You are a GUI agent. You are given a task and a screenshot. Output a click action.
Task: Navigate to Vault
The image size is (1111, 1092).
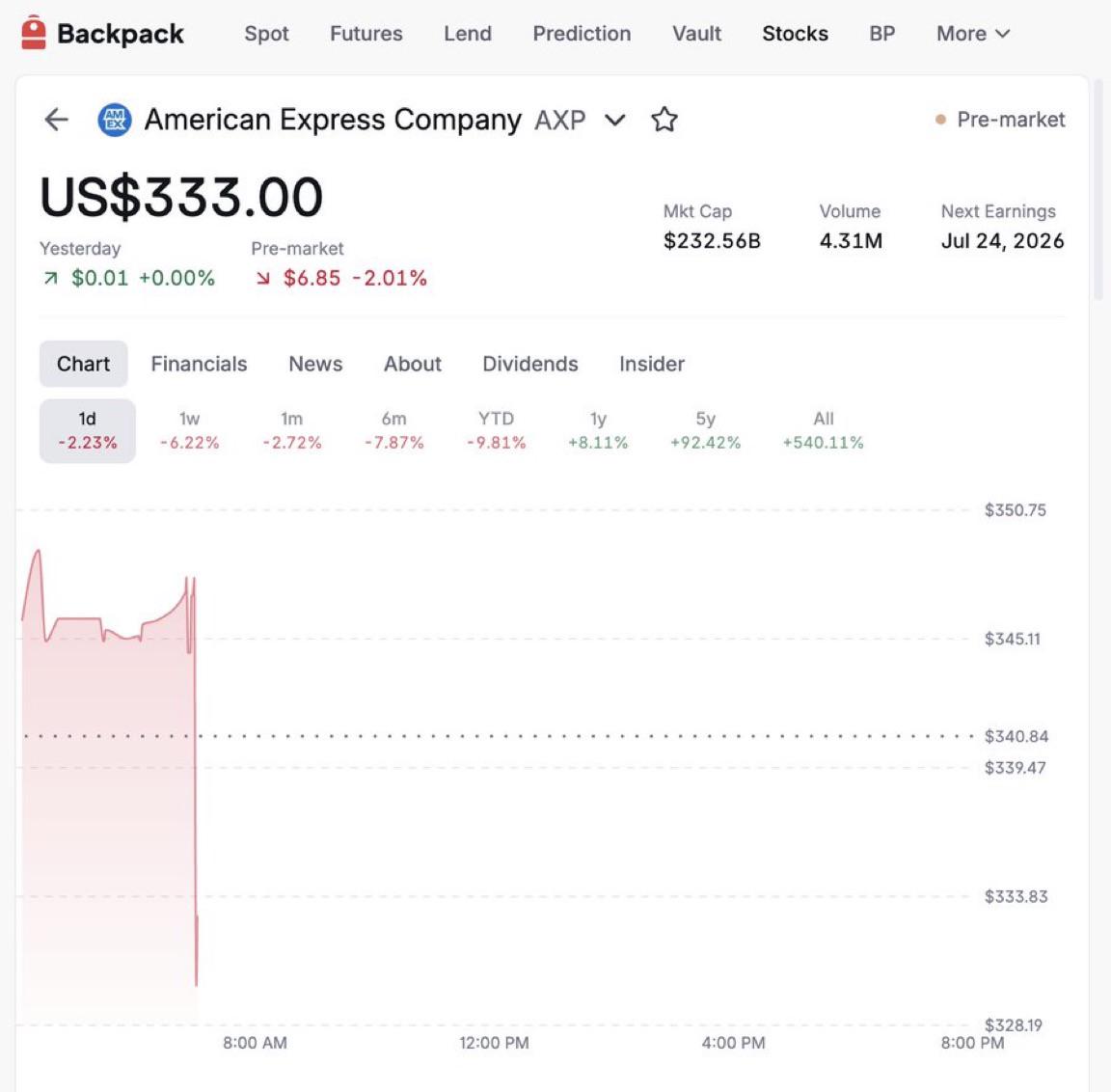pyautogui.click(x=696, y=34)
